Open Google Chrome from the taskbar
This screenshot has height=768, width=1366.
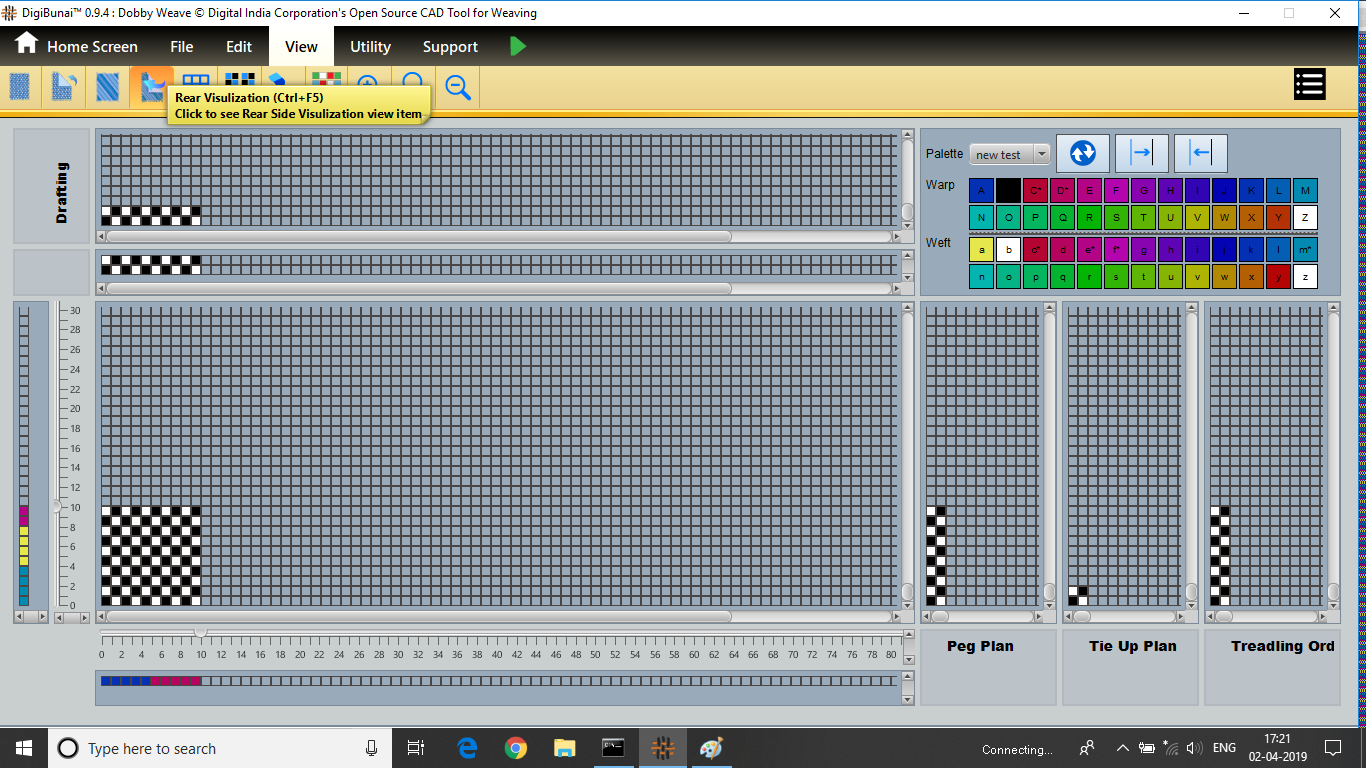click(x=516, y=748)
